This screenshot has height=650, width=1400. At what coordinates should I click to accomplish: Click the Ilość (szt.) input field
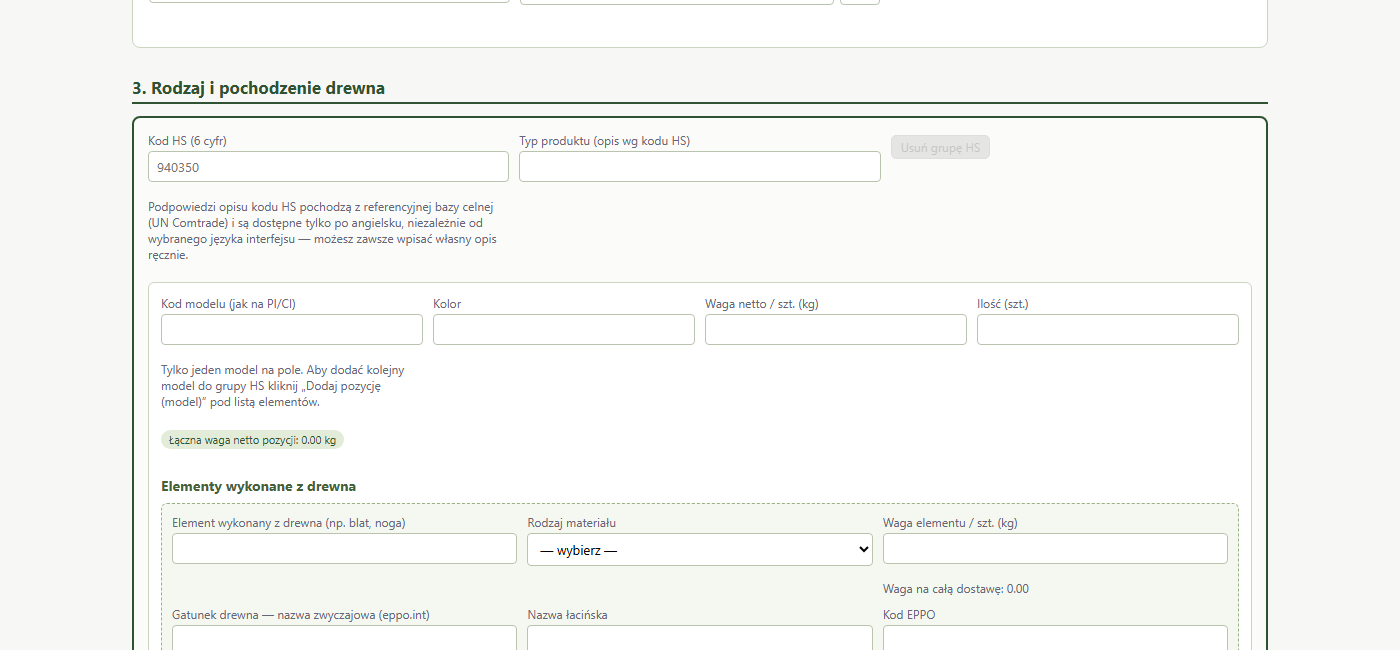point(1108,330)
